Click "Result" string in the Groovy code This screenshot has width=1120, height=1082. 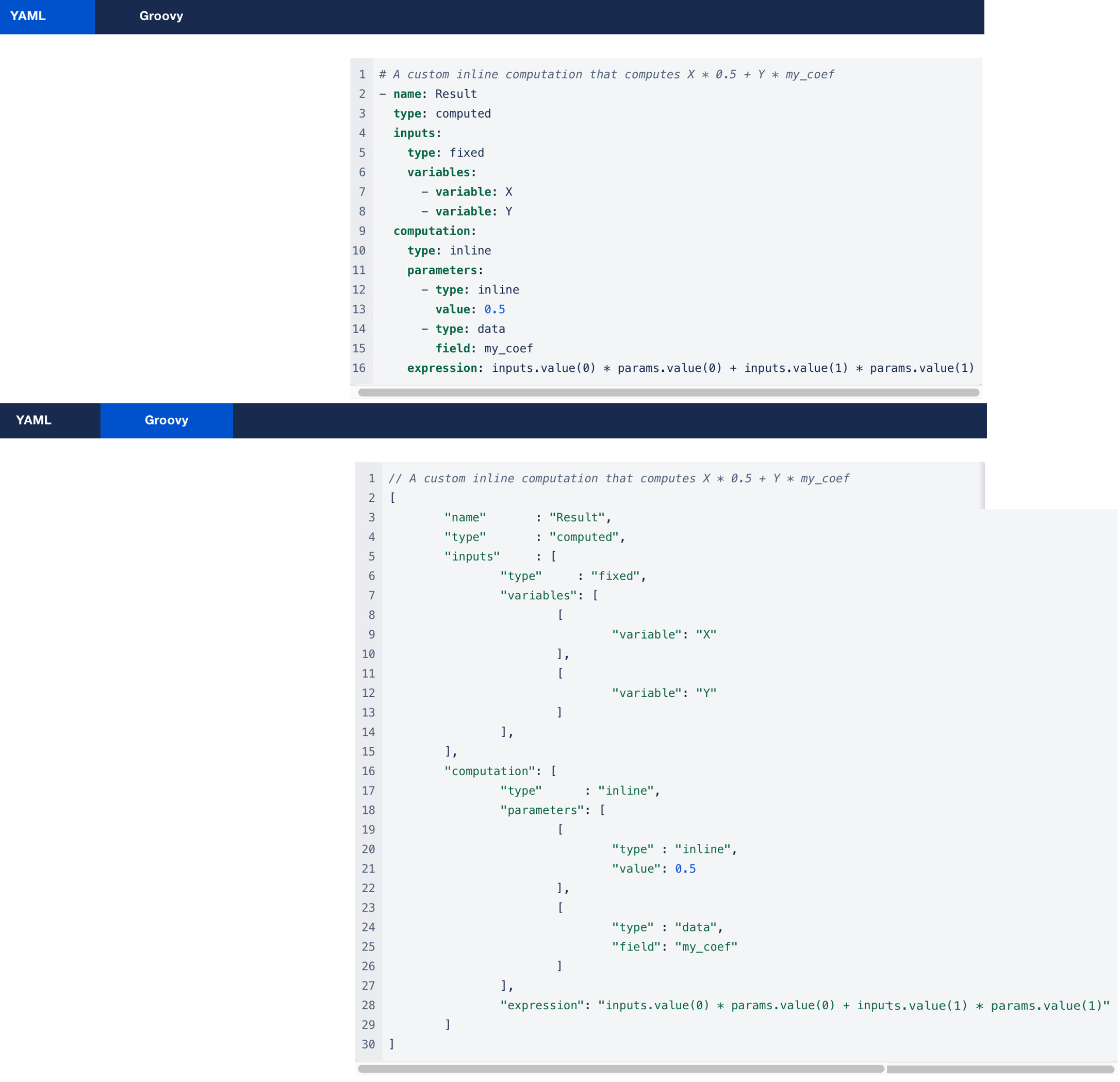point(577,517)
